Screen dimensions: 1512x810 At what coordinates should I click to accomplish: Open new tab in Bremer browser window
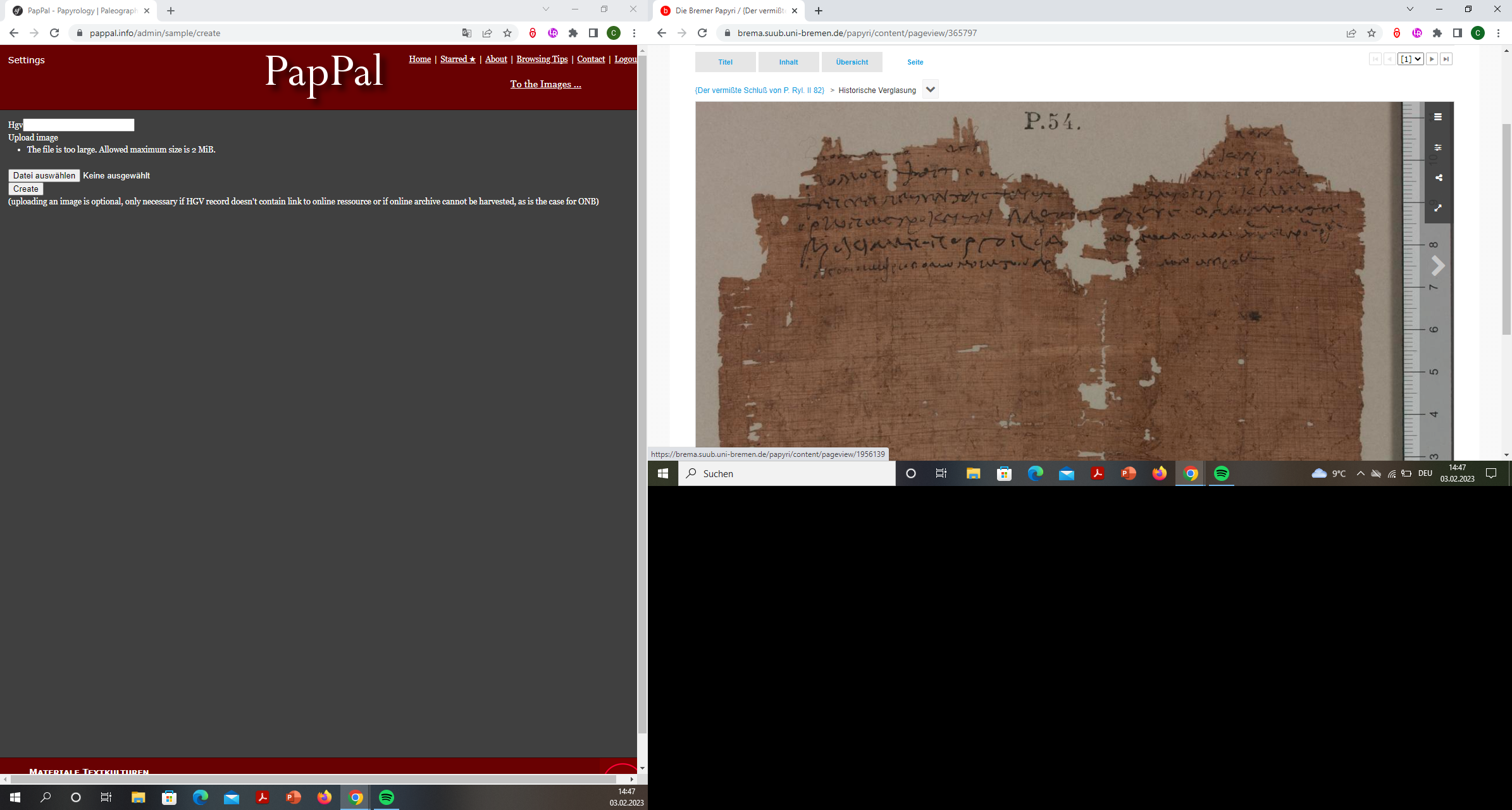tap(819, 11)
